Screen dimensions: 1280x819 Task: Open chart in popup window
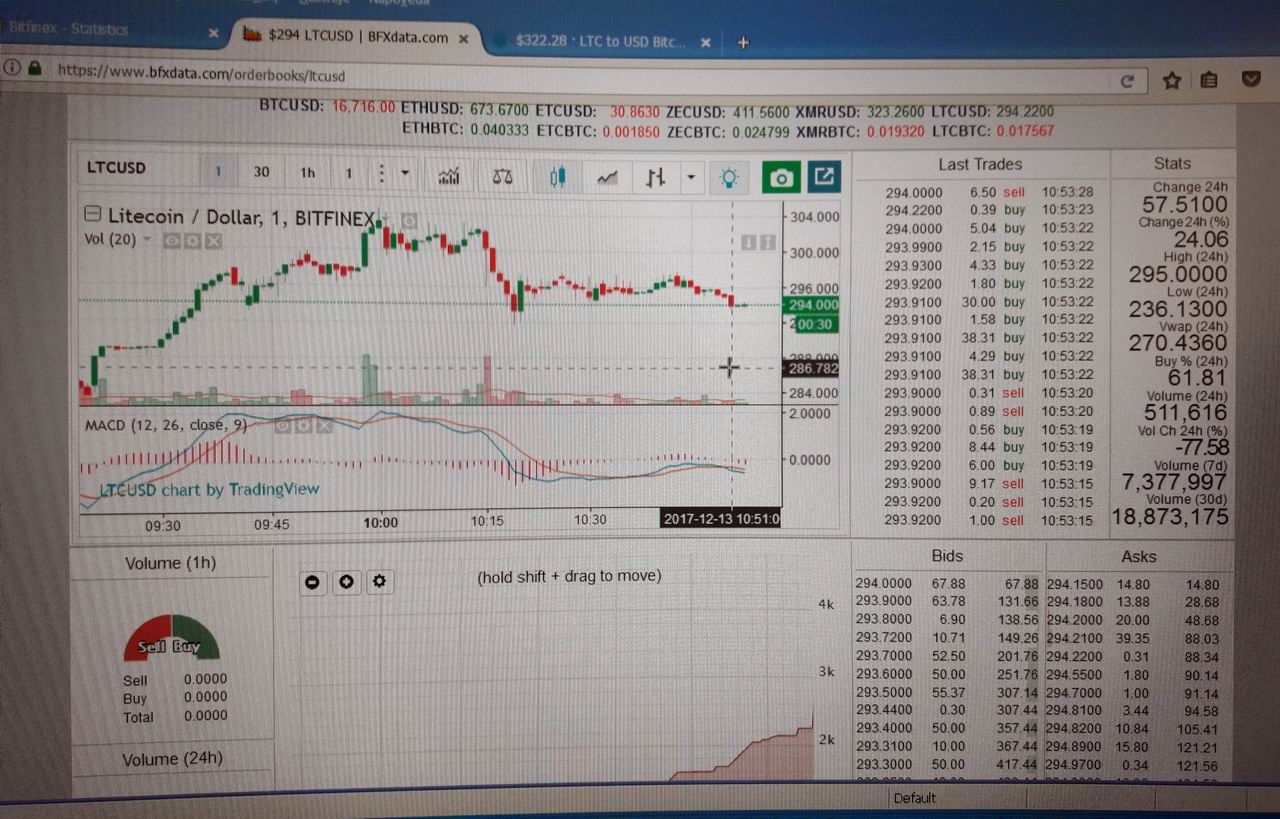[x=823, y=177]
